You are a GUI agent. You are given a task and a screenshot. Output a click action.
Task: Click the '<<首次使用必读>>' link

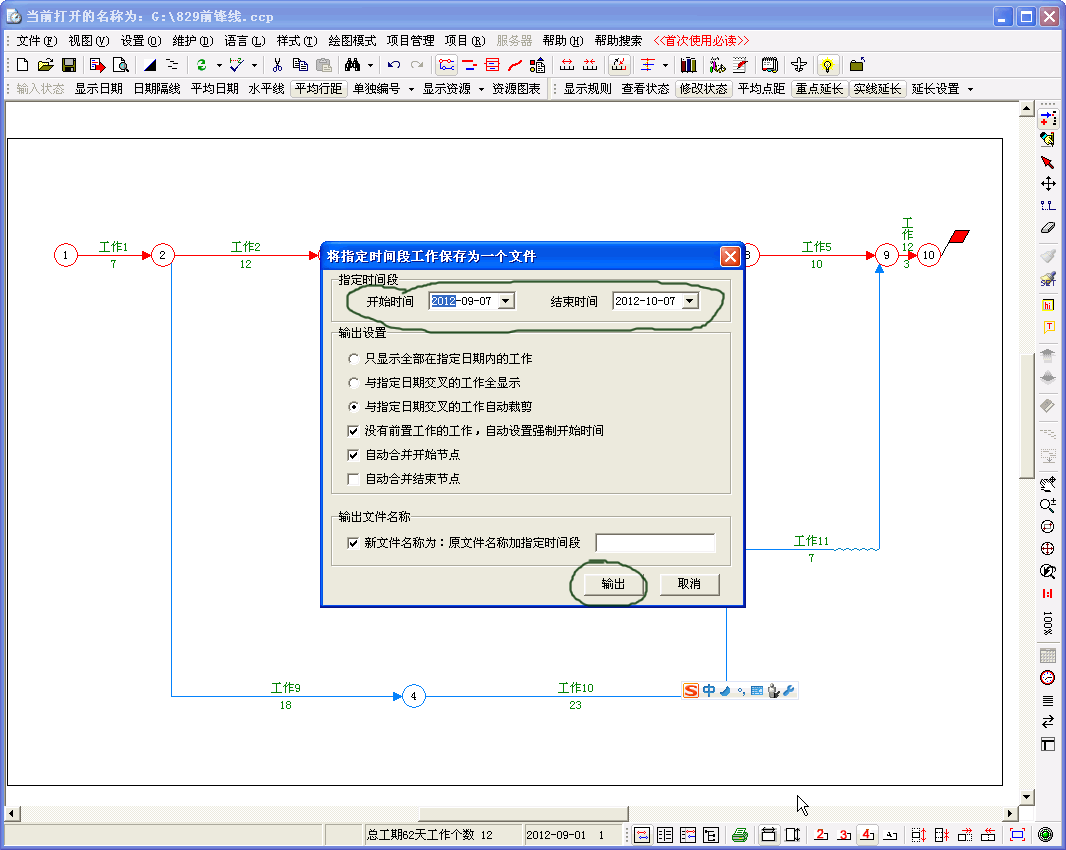pyautogui.click(x=701, y=41)
